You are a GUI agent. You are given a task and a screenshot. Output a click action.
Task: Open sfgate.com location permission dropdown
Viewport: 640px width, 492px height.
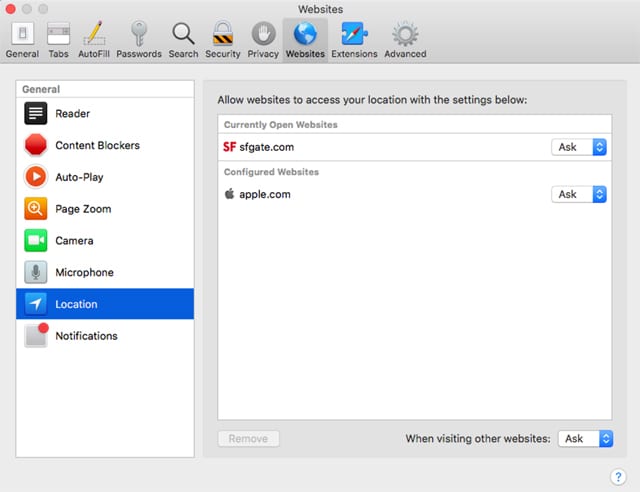(x=579, y=147)
